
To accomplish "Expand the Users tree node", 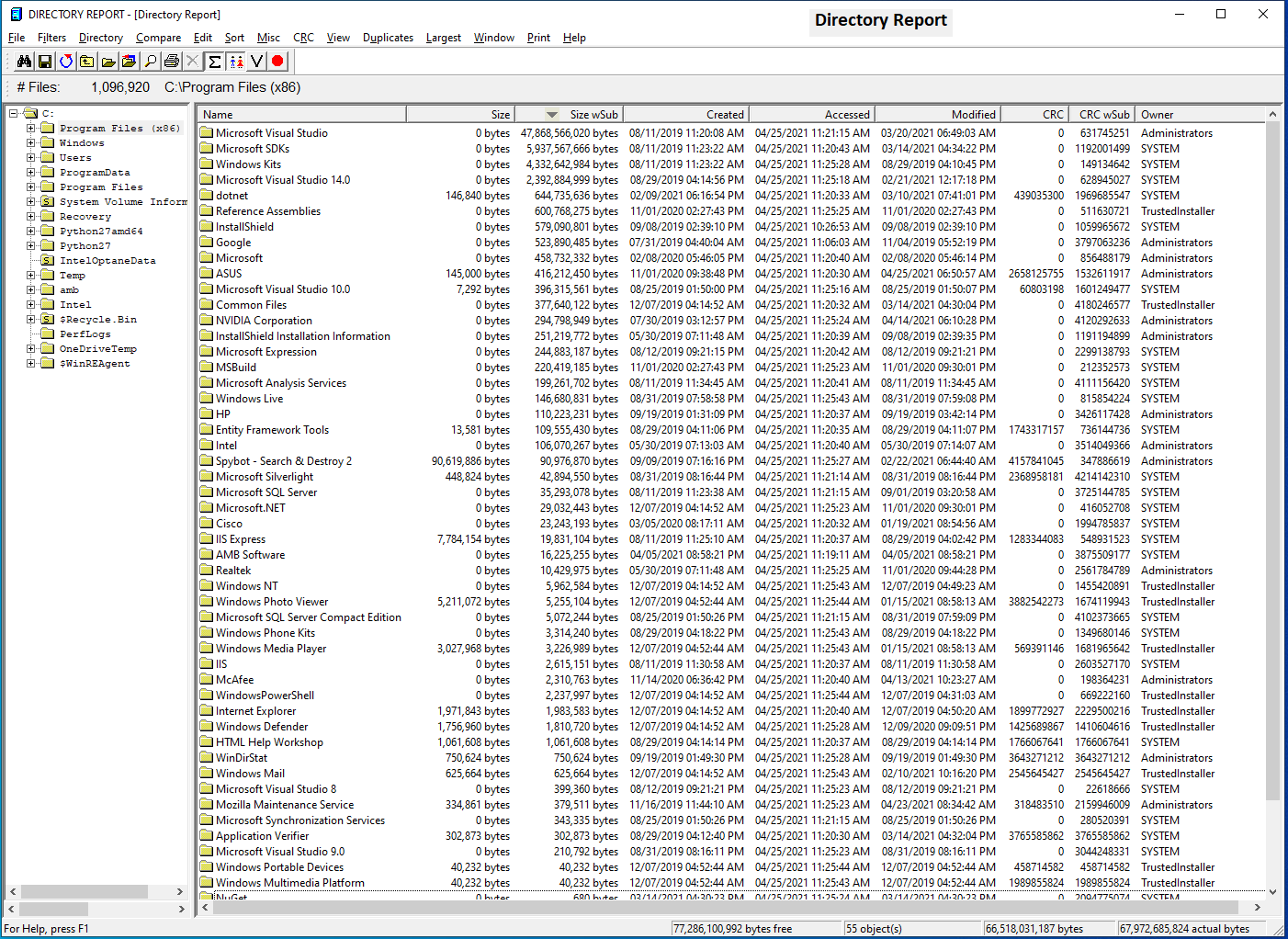I will 30,158.
